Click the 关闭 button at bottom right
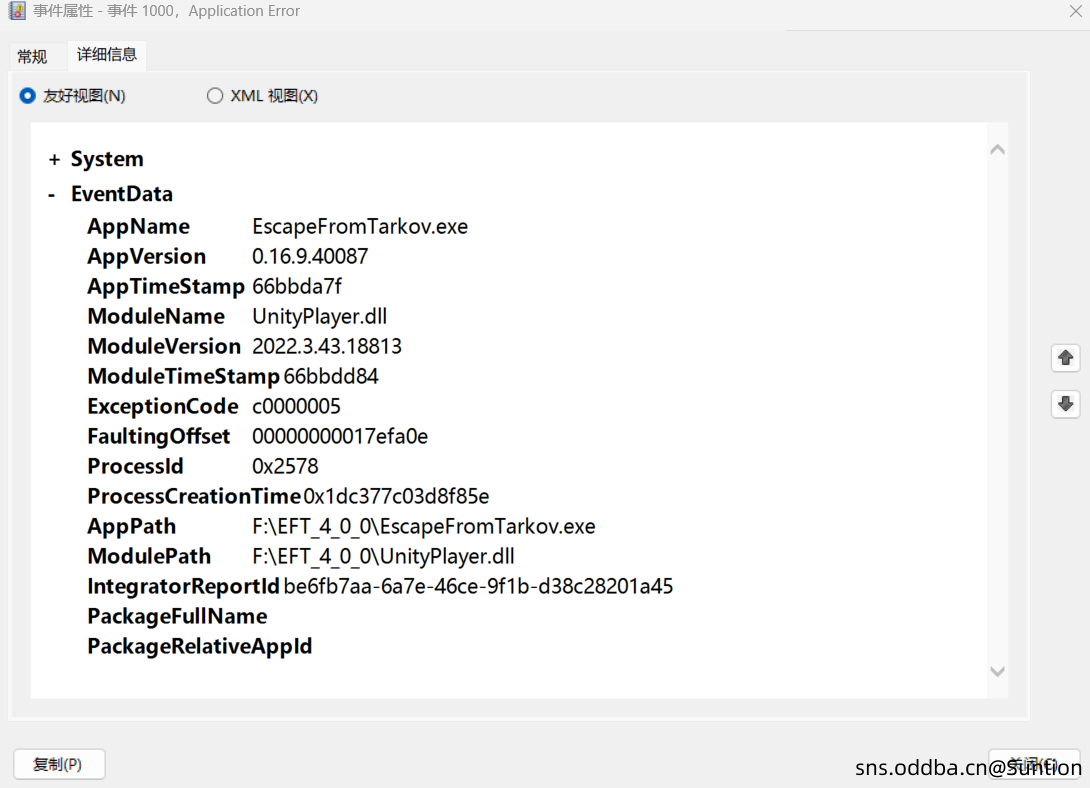 tap(1033, 764)
